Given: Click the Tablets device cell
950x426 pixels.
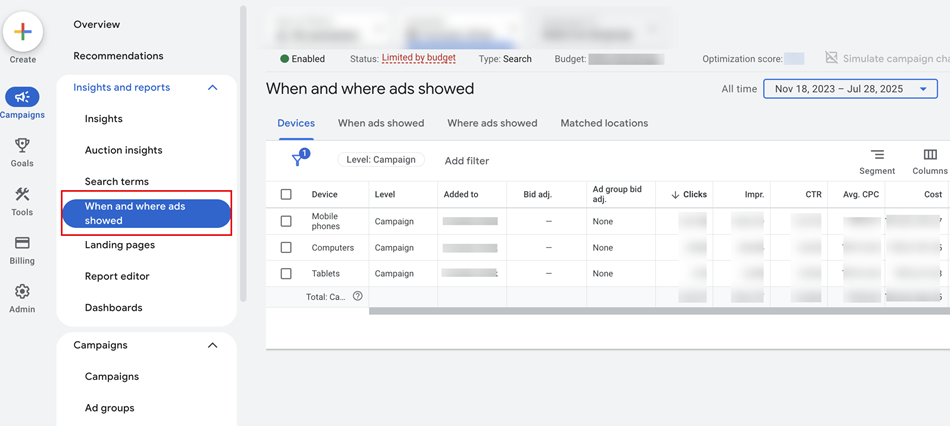Looking at the screenshot, I should pos(325,274).
